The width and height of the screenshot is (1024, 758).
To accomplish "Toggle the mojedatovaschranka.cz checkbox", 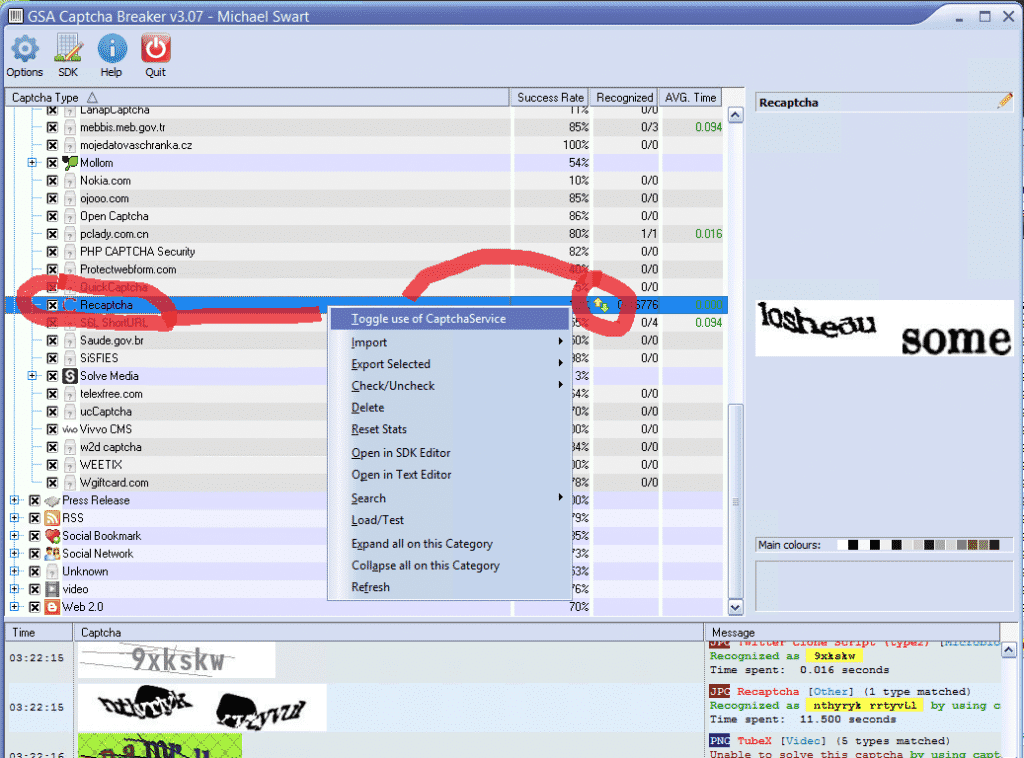I will 52,145.
